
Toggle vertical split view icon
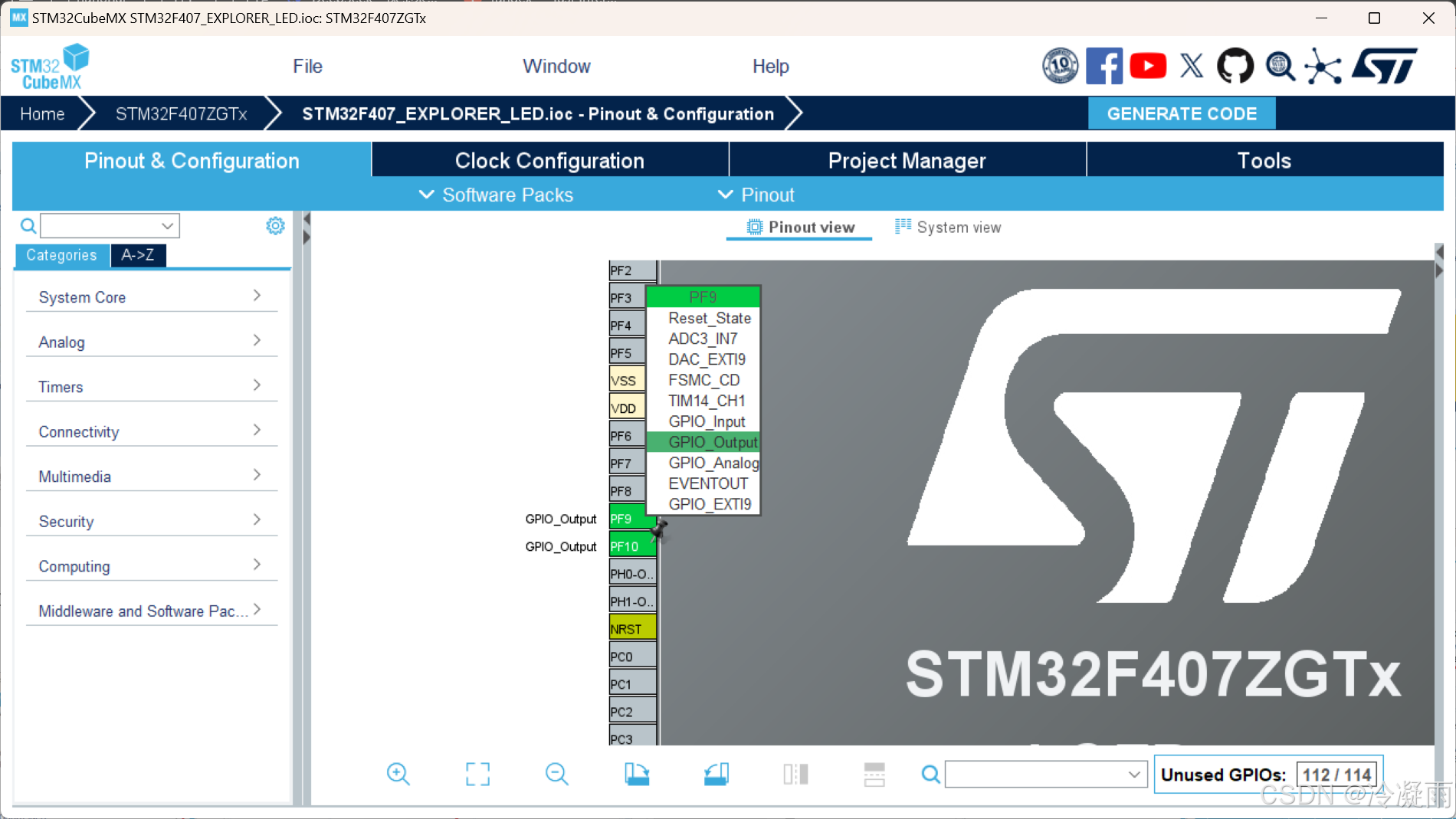[x=795, y=774]
